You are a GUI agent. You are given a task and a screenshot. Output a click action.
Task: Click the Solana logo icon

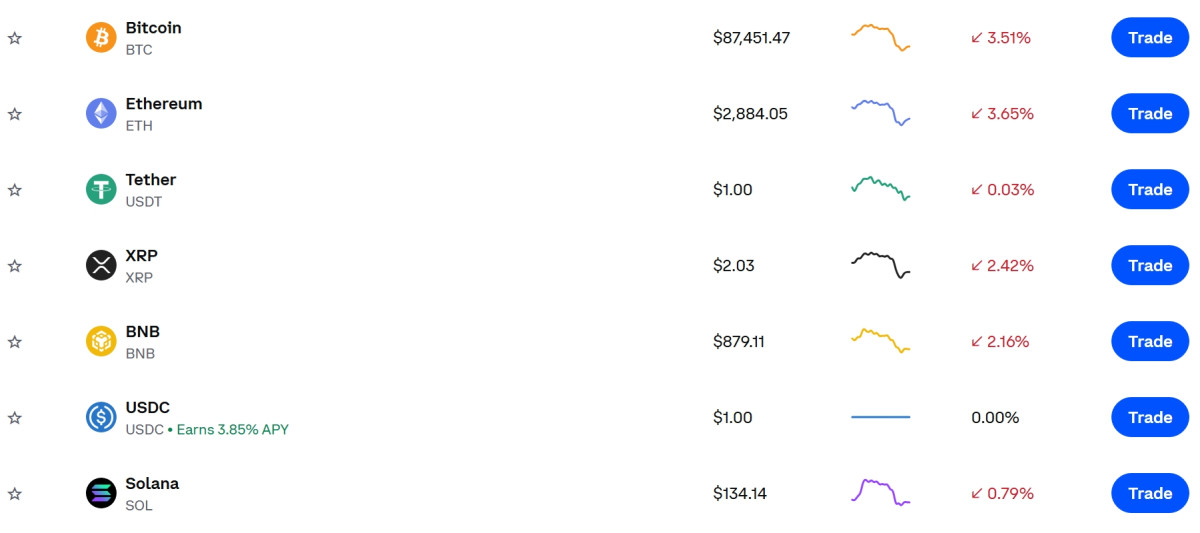pos(101,493)
